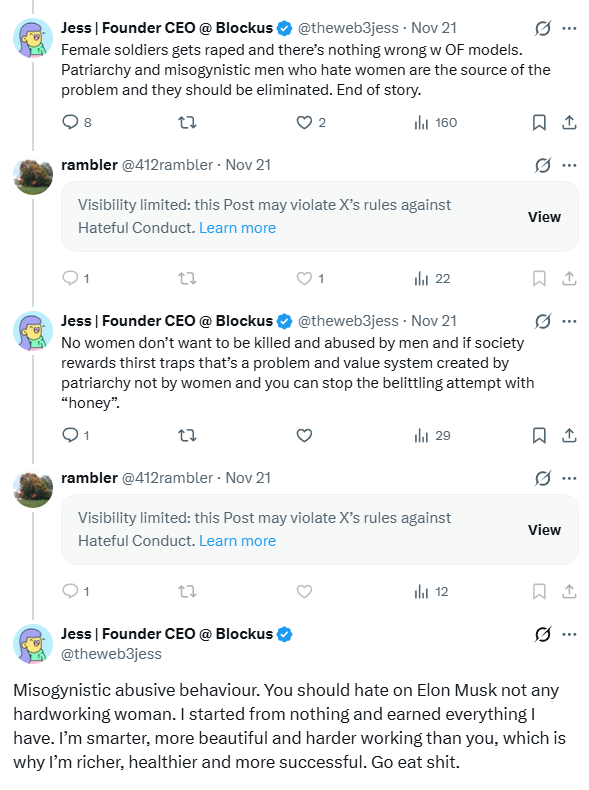
Task: Reply to first Jess post with 8 replies
Action: pyautogui.click(x=76, y=122)
